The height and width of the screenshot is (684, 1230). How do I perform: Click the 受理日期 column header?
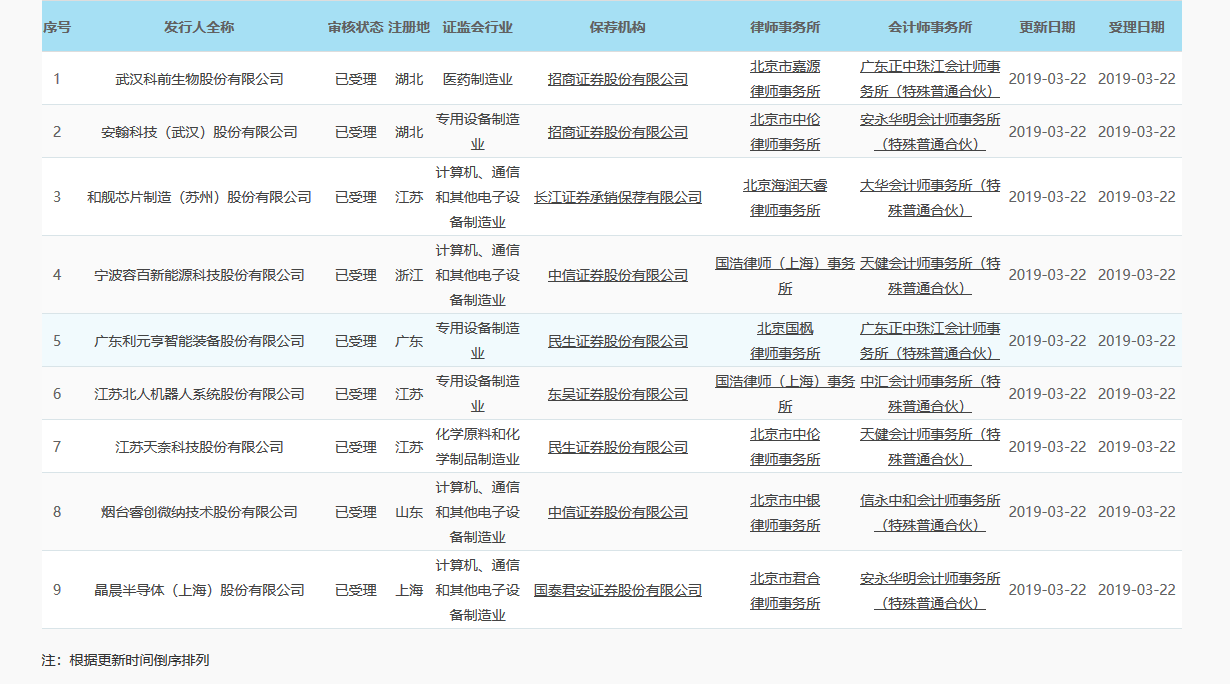point(1137,27)
